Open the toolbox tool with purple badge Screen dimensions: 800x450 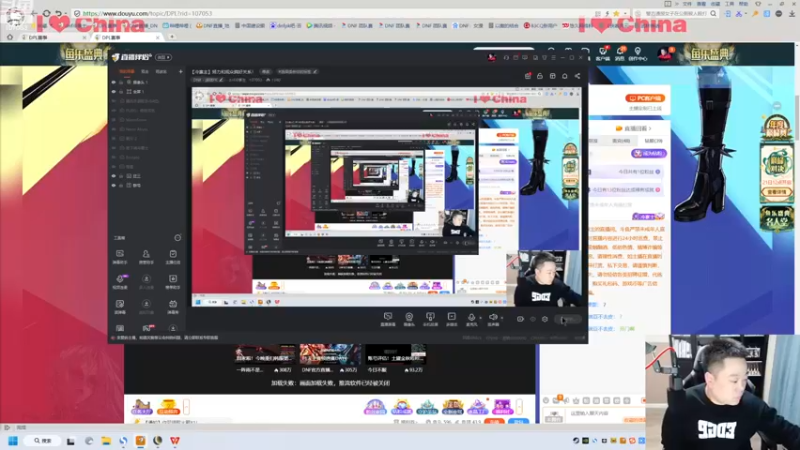[x=120, y=282]
